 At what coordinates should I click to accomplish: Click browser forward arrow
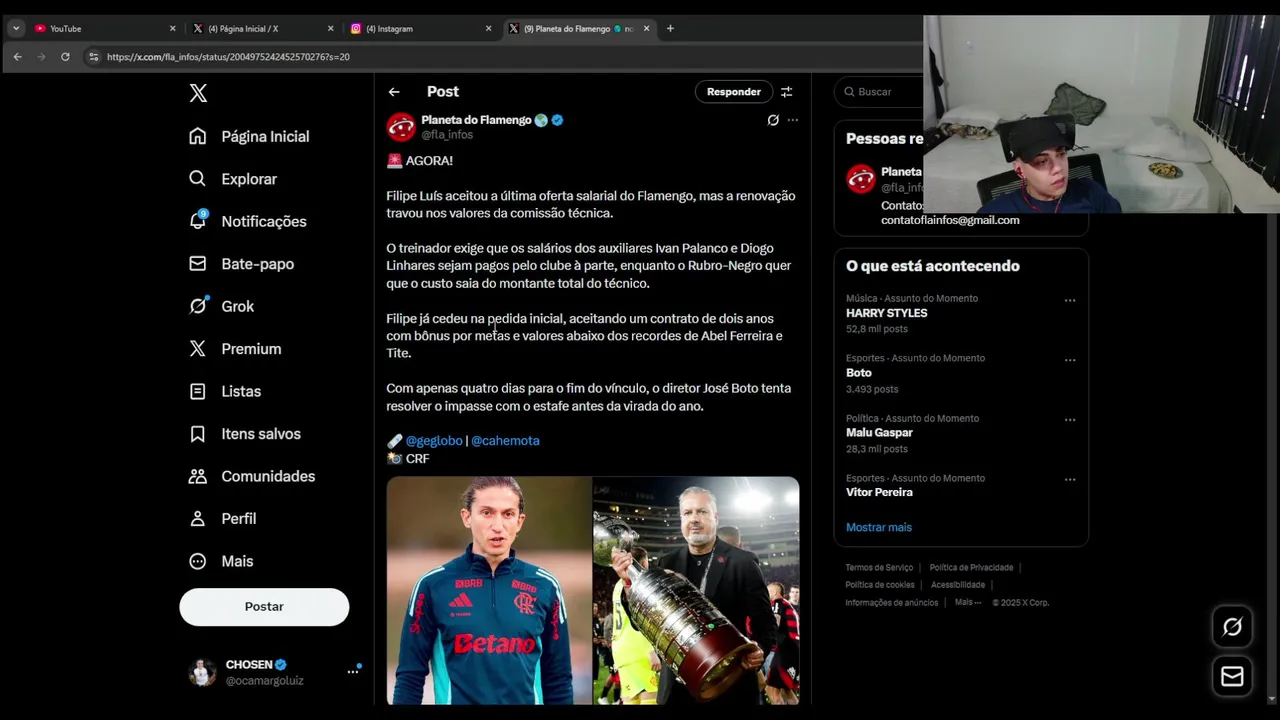[41, 57]
